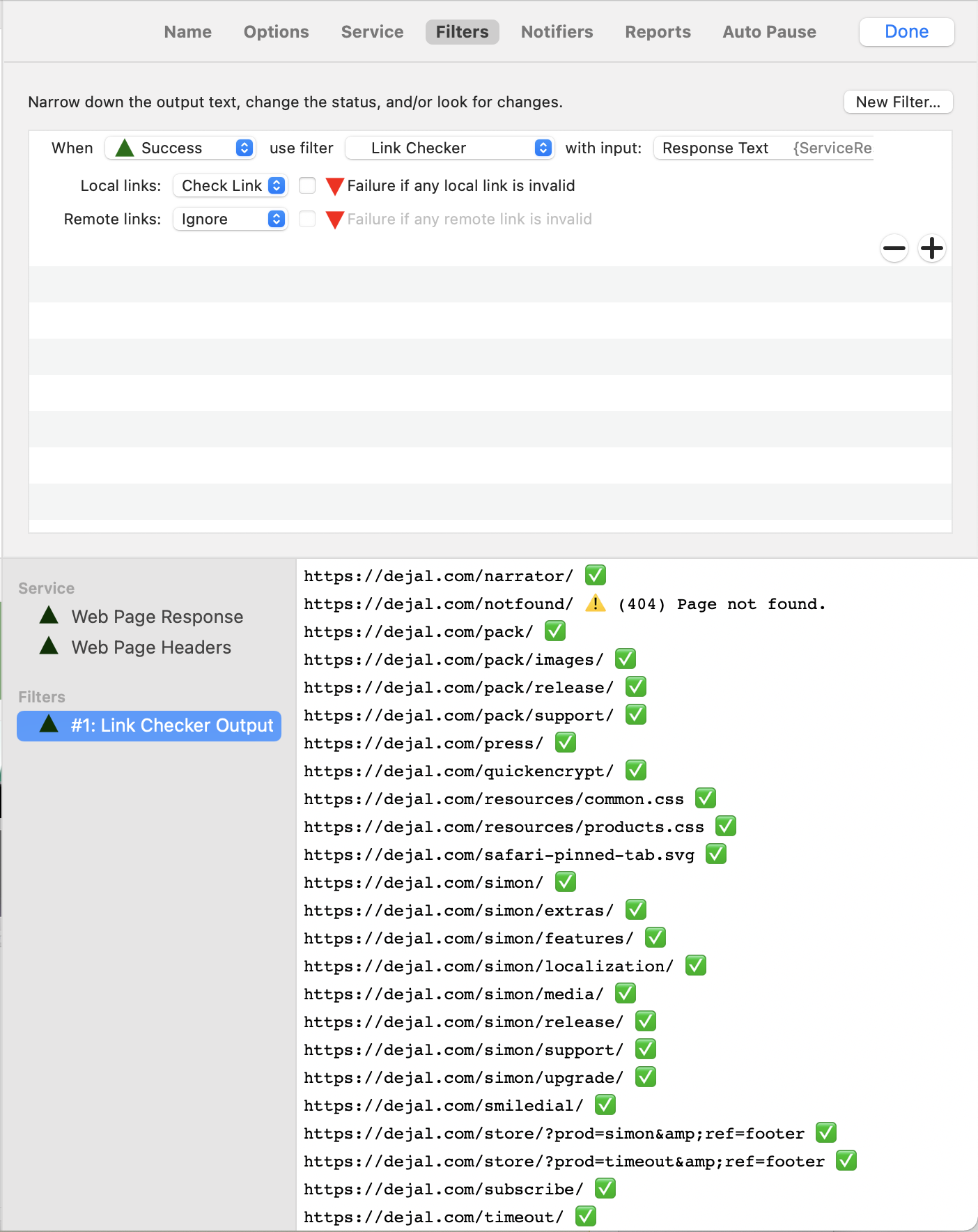978x1232 pixels.
Task: Click the store/?prod=simon&amp;ref=footer URL
Action: tap(554, 1134)
